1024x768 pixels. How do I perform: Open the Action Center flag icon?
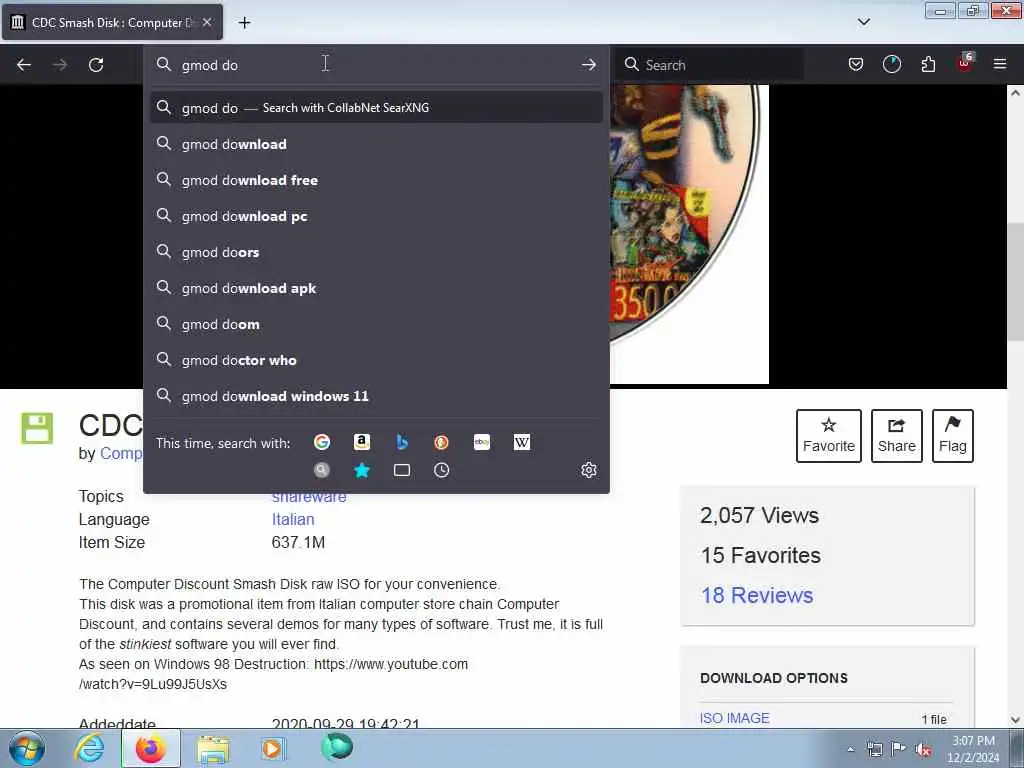click(899, 749)
